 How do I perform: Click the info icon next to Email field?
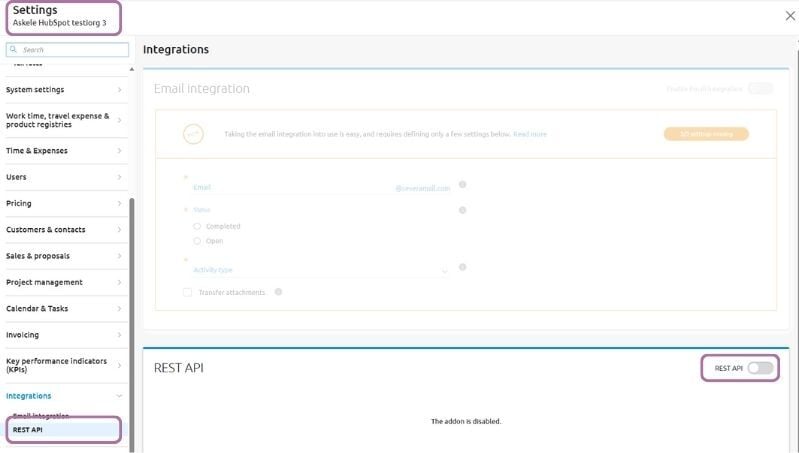(463, 184)
